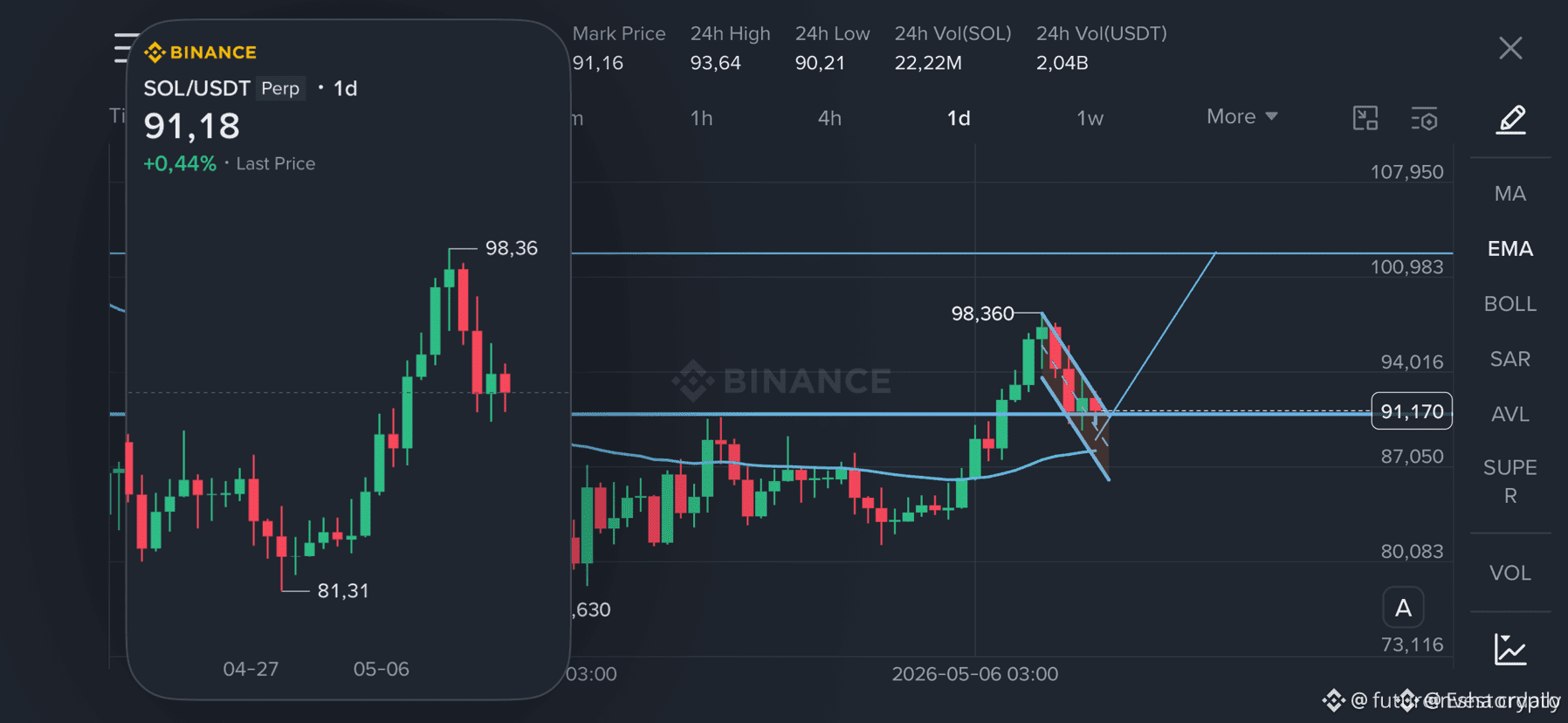Viewport: 1568px width, 723px height.
Task: Expand the More timeframes dropdown
Action: 1242,116
